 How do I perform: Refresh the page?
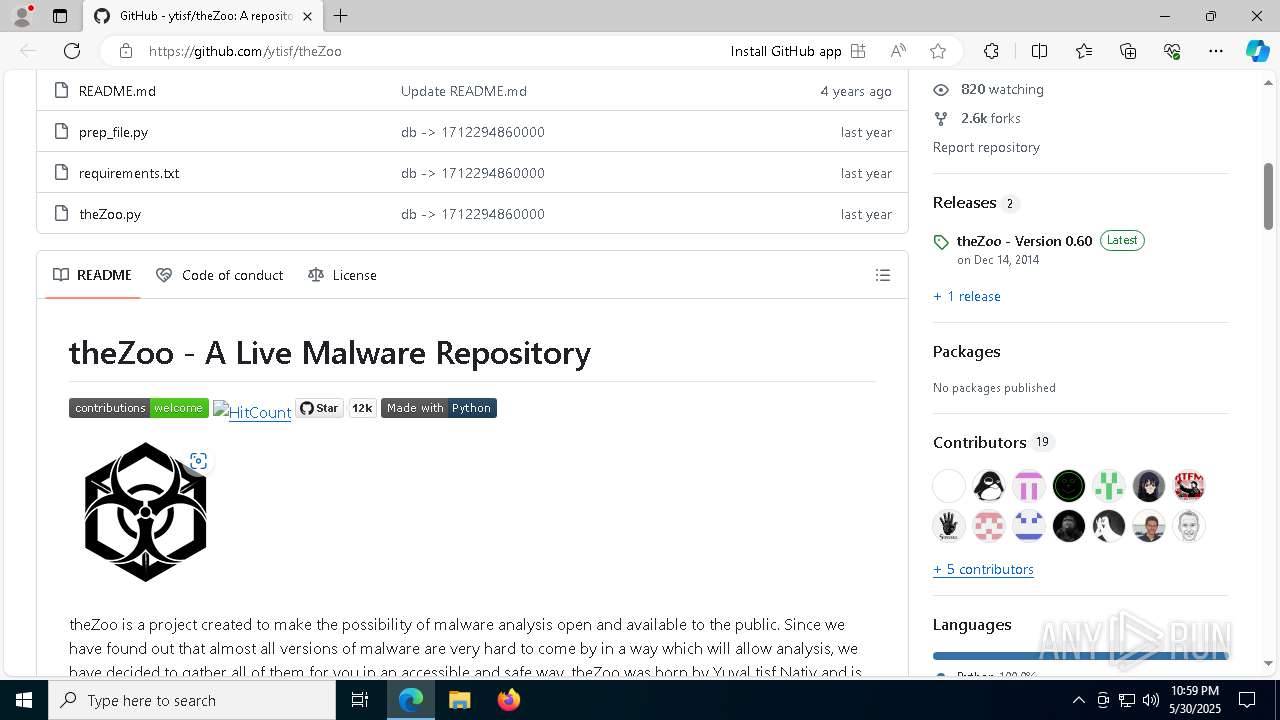(x=72, y=51)
